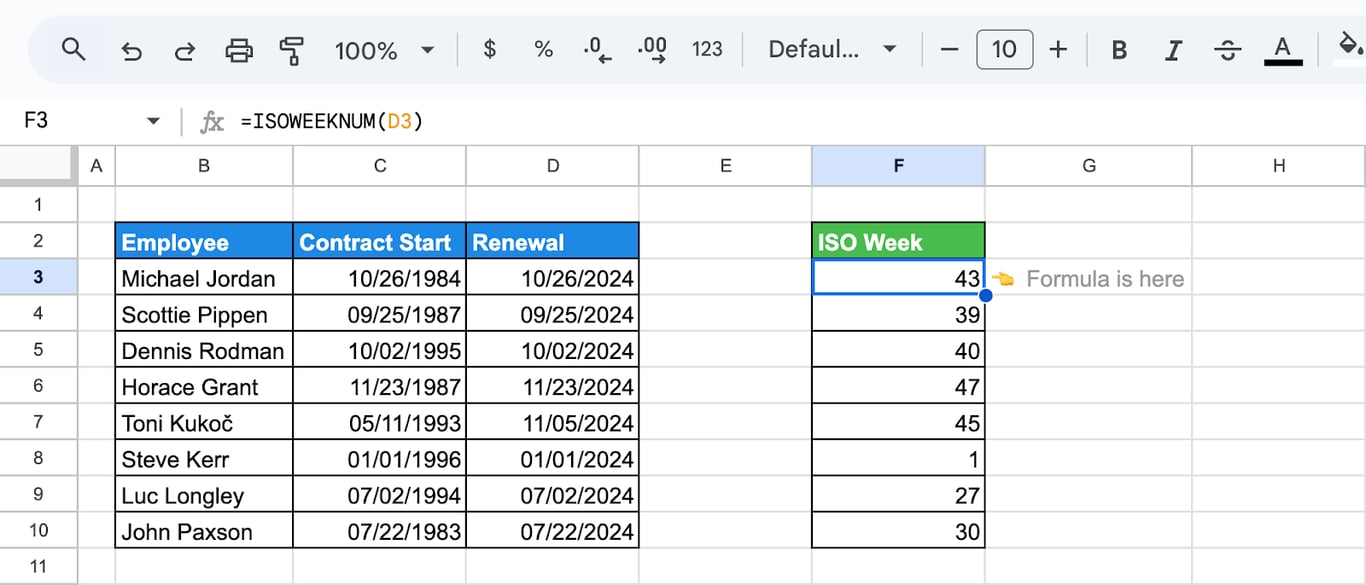Select the ISO week cell showing 47
This screenshot has width=1366, height=585.
tap(898, 386)
